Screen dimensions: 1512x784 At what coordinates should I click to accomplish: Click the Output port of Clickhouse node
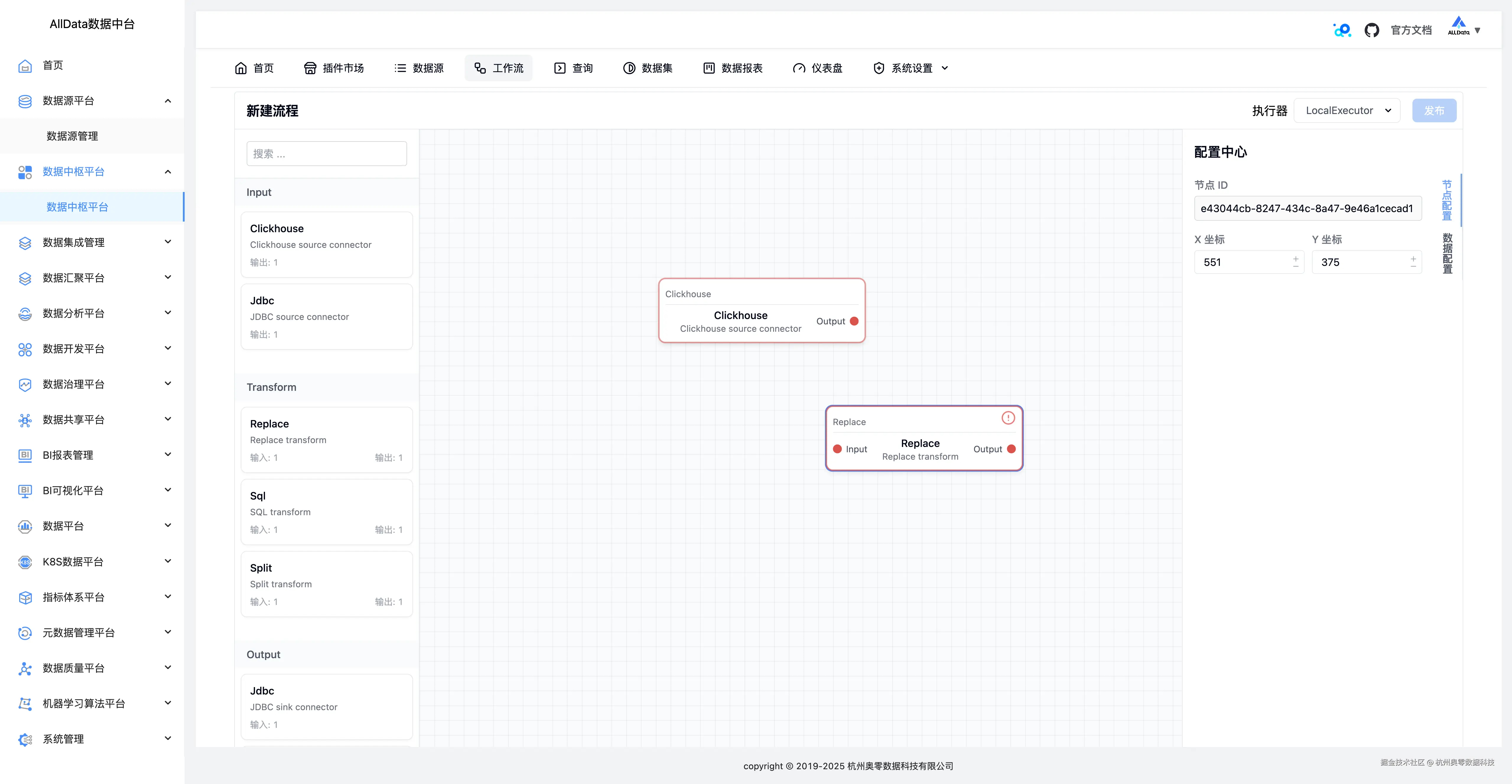click(x=854, y=321)
